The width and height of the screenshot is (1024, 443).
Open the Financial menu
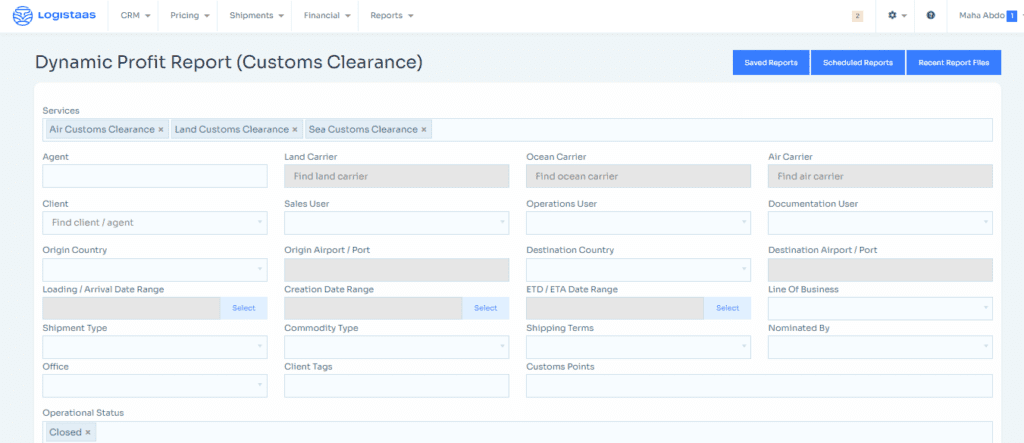click(x=328, y=16)
